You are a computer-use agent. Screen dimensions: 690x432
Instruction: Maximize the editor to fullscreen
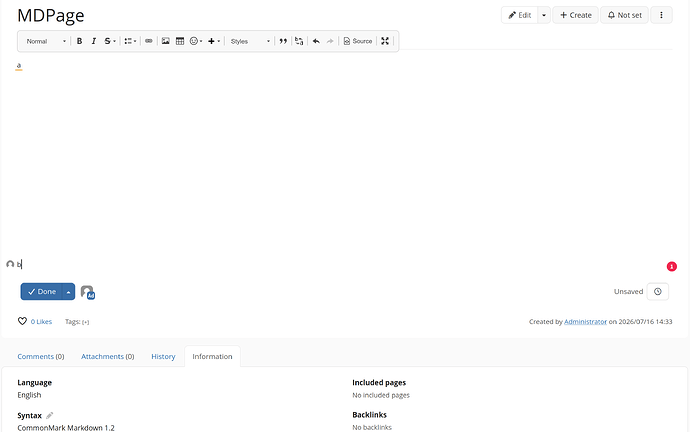click(x=385, y=41)
